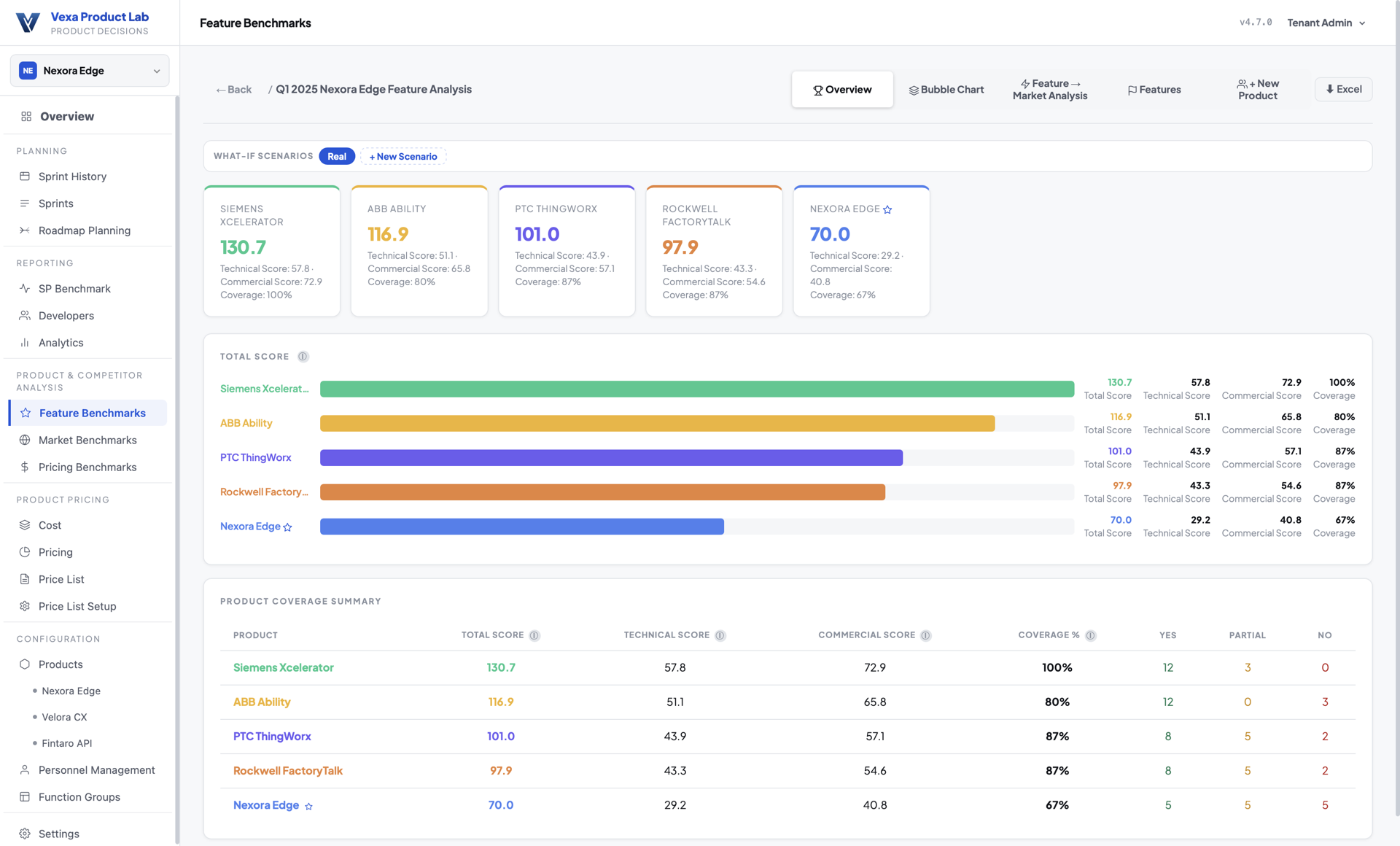Click the Feature Benchmarks star icon
Viewport: 1400px width, 846px height.
(x=26, y=413)
